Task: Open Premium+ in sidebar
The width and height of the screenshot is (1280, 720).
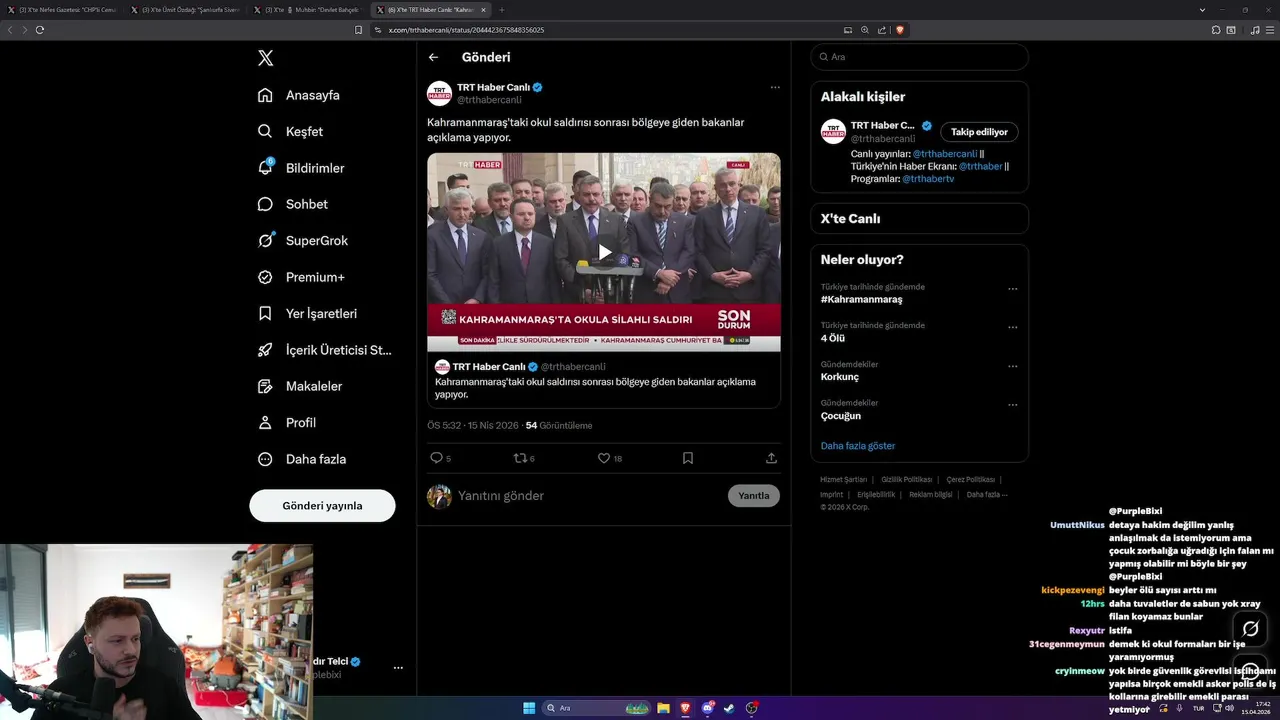Action: 301,277
